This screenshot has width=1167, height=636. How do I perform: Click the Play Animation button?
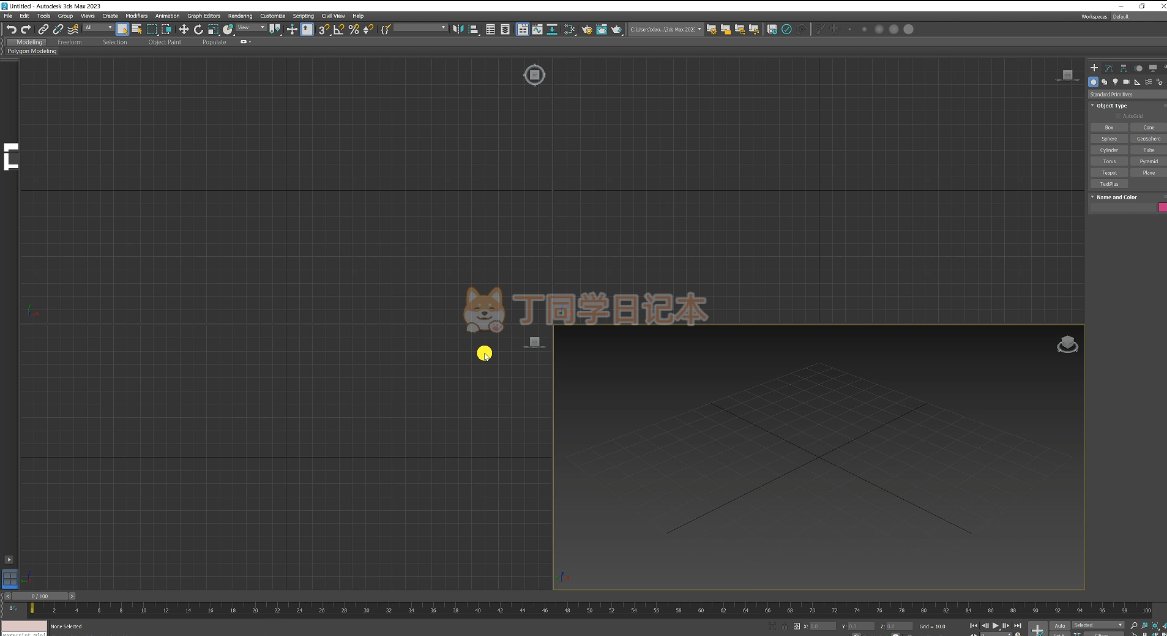click(995, 625)
